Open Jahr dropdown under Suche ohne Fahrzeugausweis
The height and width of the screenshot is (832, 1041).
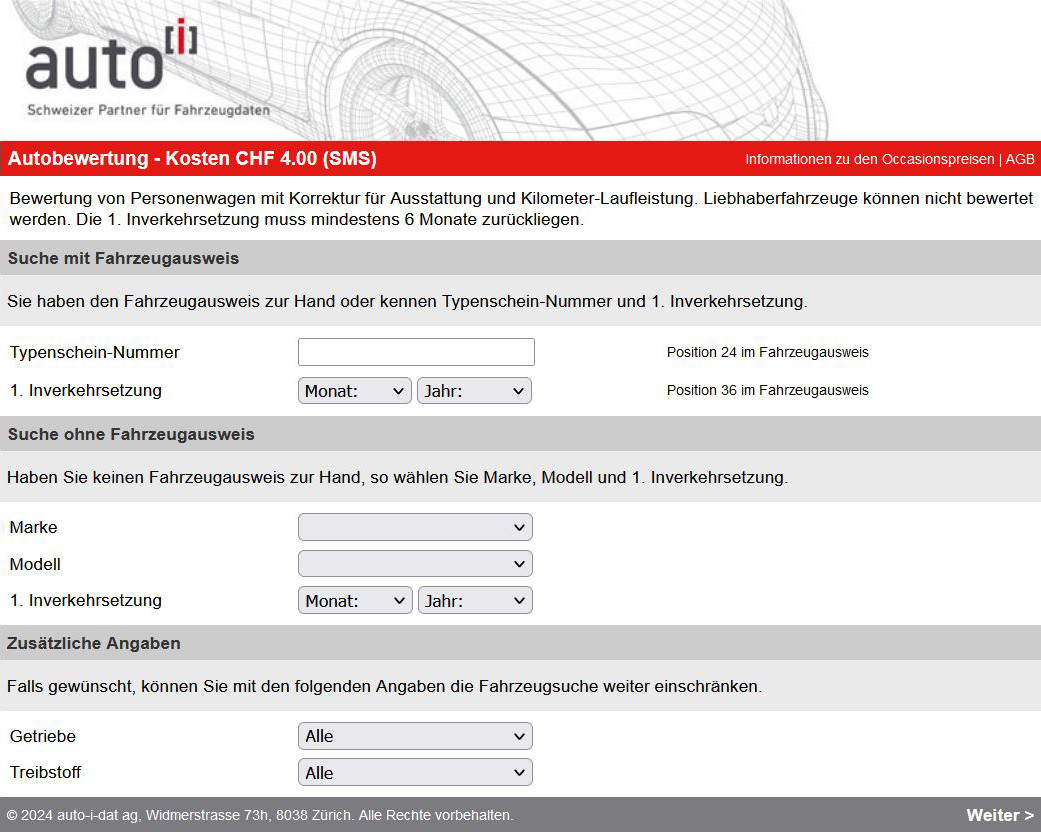(475, 601)
